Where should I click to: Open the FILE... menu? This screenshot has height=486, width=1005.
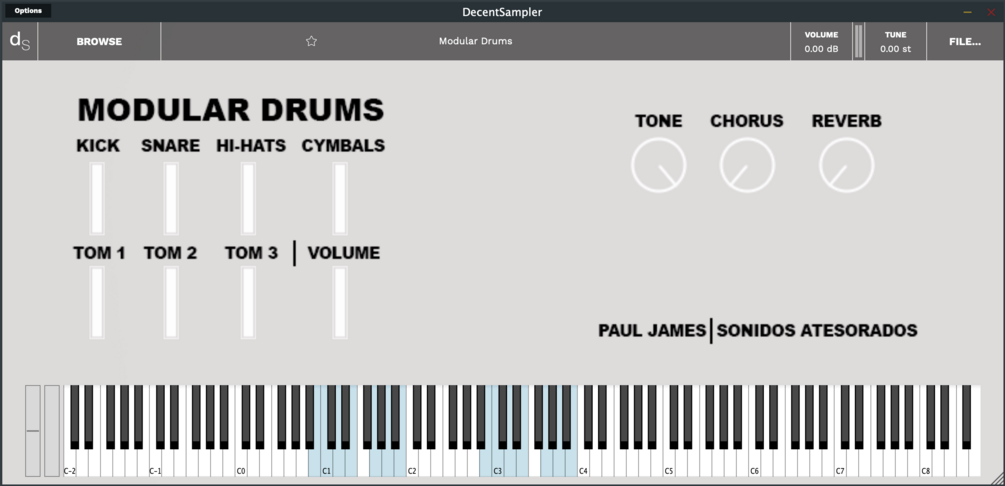pyautogui.click(x=965, y=41)
